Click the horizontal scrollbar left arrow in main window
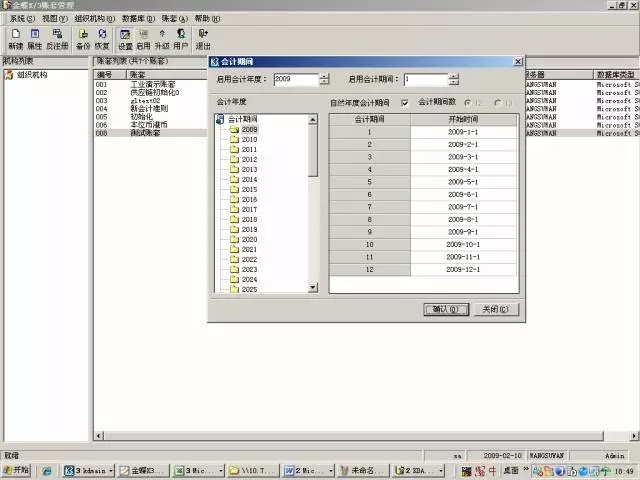This screenshot has width=640, height=480. pyautogui.click(x=99, y=436)
